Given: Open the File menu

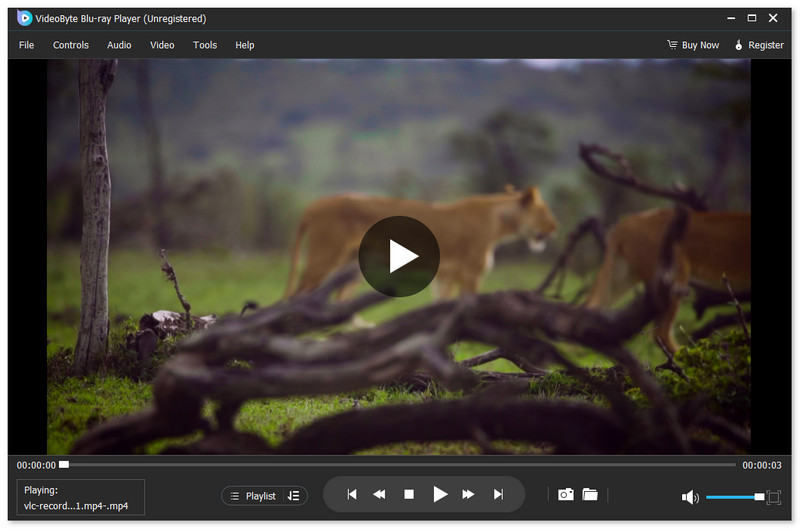Looking at the screenshot, I should click(26, 45).
